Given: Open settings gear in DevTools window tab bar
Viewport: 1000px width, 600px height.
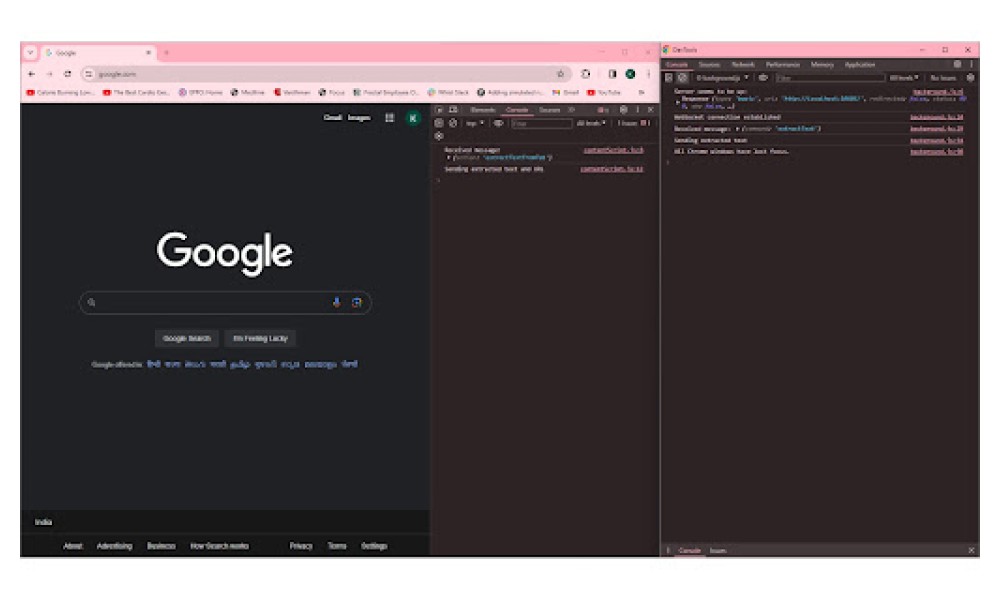Looking at the screenshot, I should click(x=957, y=64).
